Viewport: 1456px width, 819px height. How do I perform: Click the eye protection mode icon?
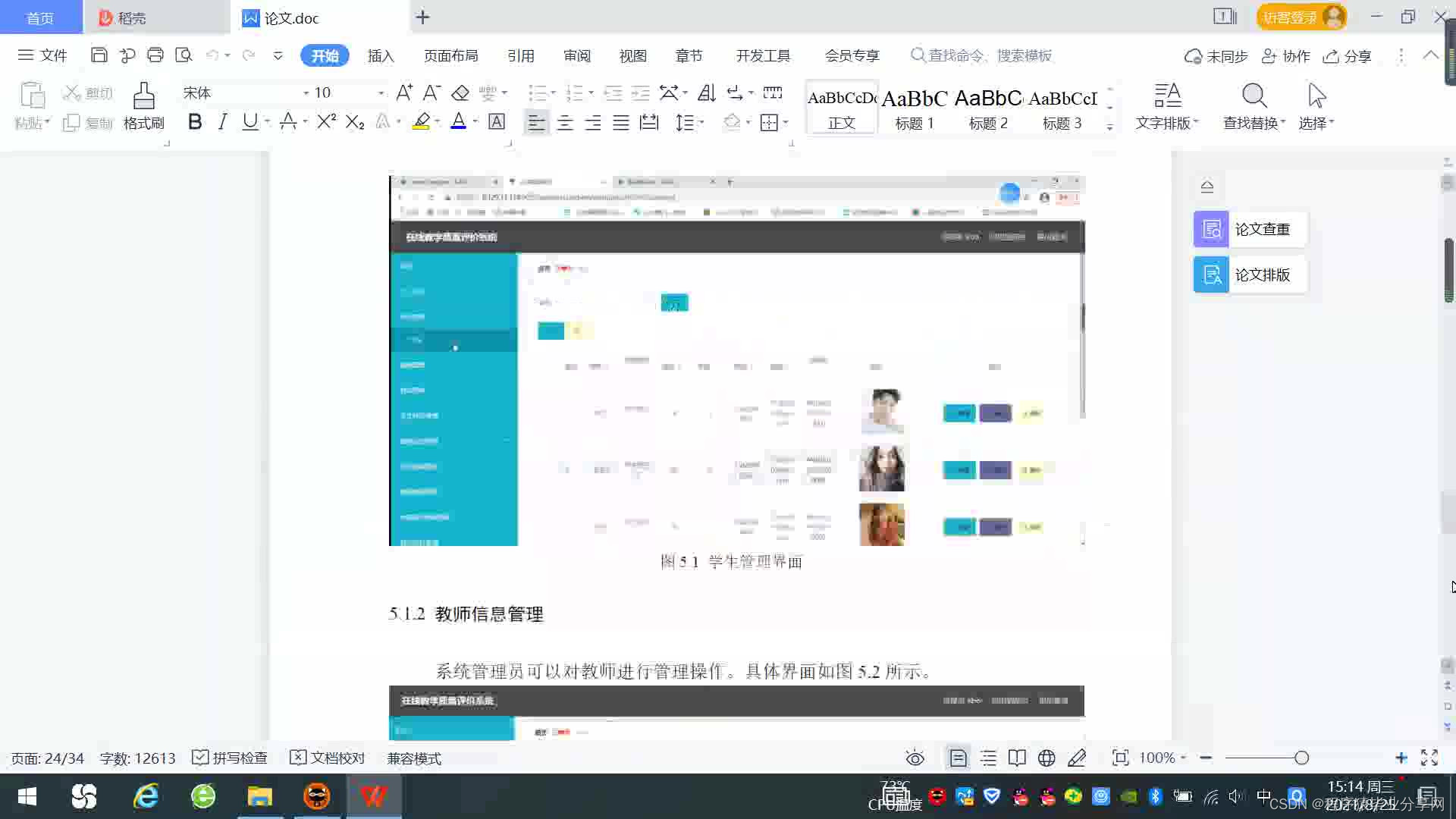coord(915,758)
